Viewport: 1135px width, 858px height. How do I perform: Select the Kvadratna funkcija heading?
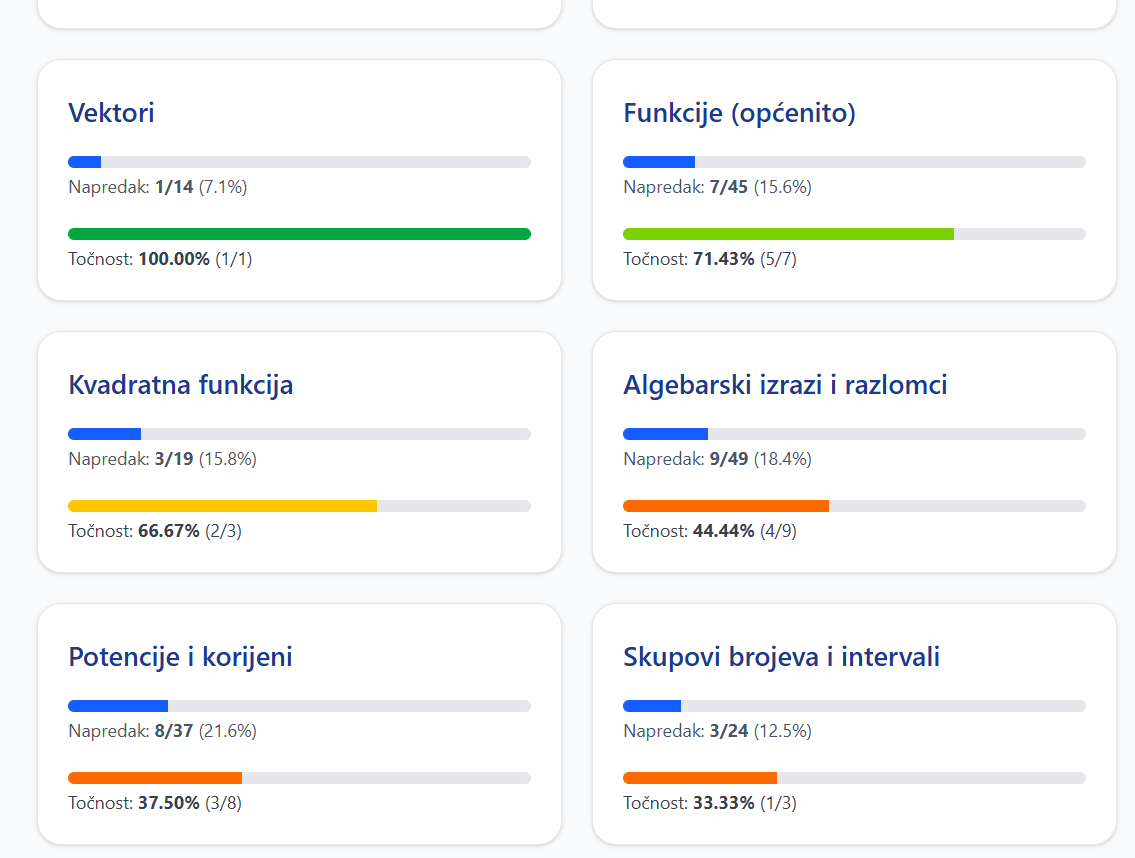point(181,385)
